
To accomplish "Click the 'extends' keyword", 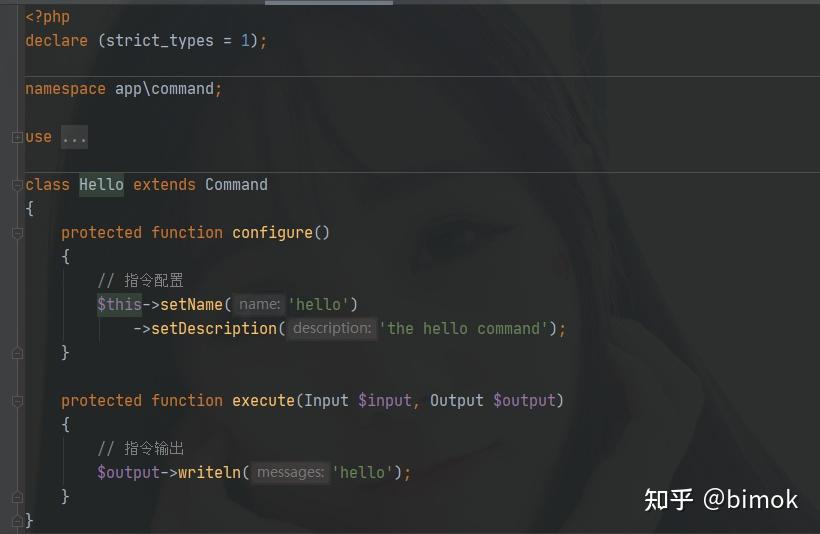I will tap(164, 185).
